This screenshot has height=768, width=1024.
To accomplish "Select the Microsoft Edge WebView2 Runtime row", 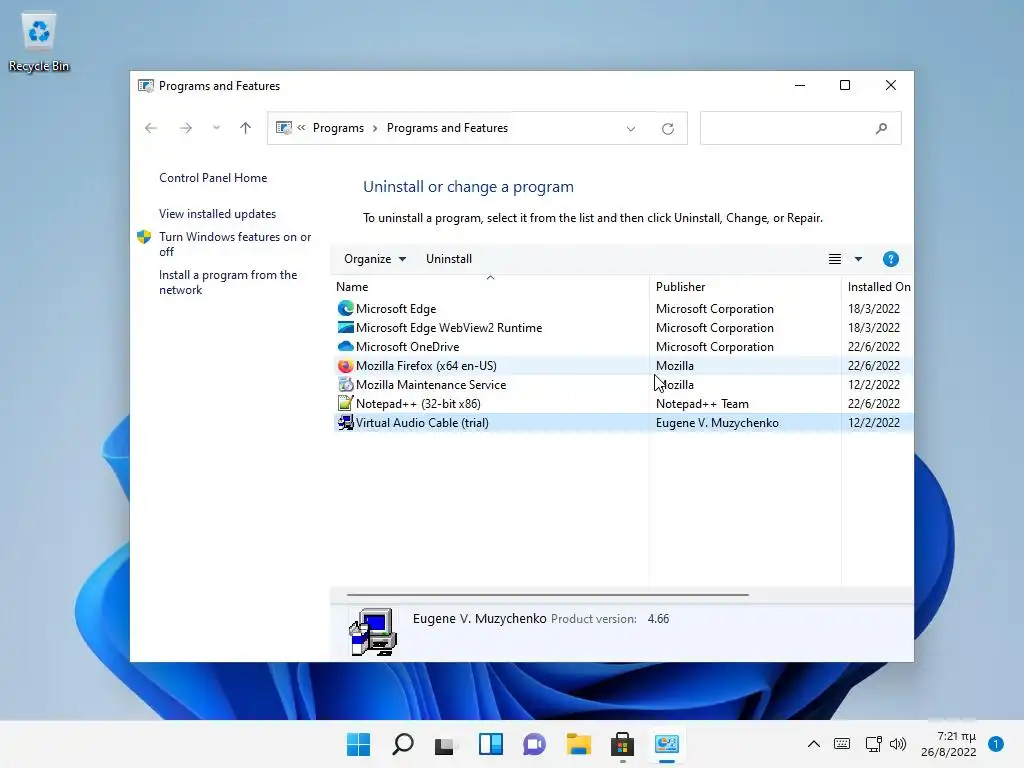I will pyautogui.click(x=623, y=327).
